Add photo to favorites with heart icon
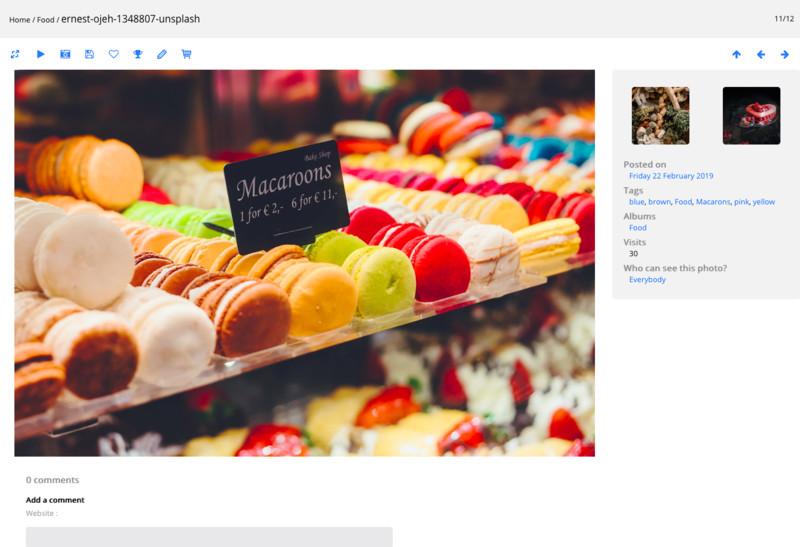This screenshot has height=547, width=800. [x=113, y=54]
